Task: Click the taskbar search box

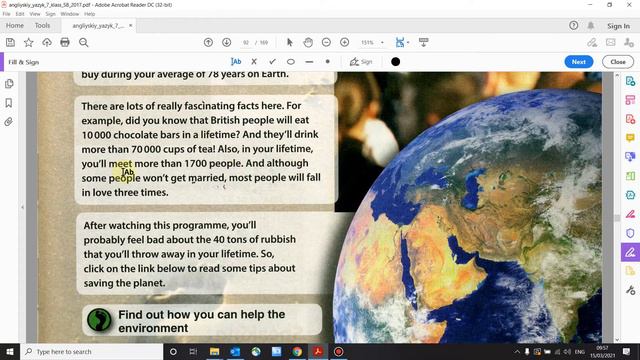Action: (91, 351)
